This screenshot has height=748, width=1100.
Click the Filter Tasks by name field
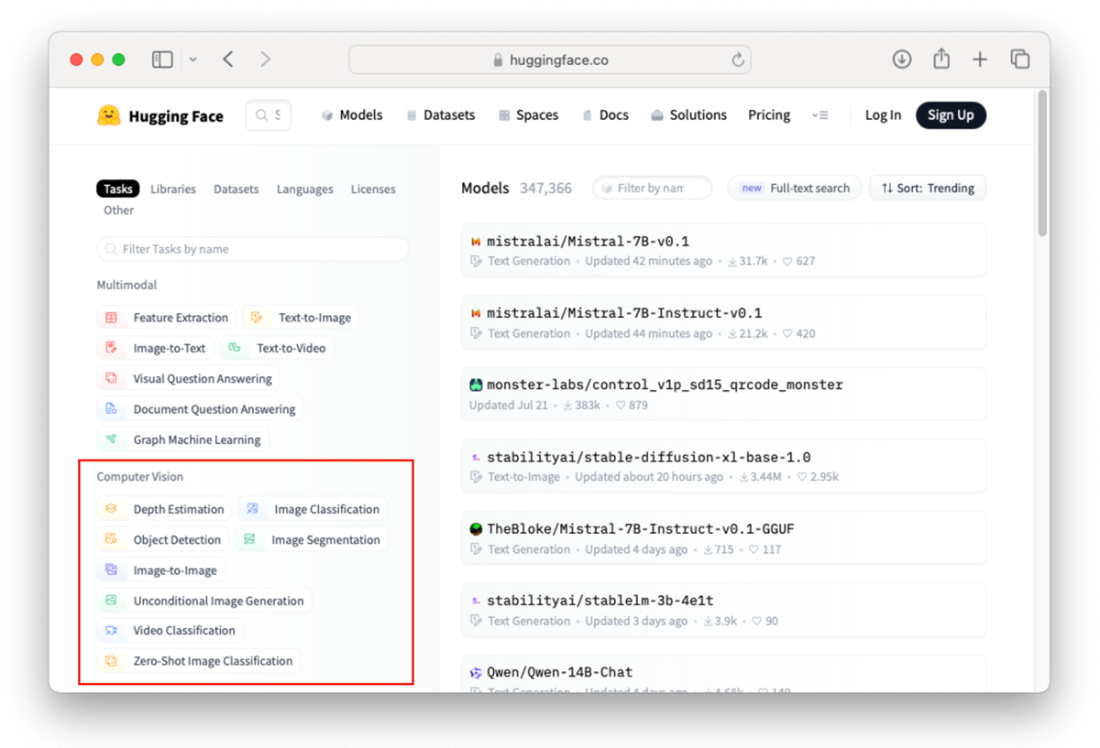pos(253,249)
